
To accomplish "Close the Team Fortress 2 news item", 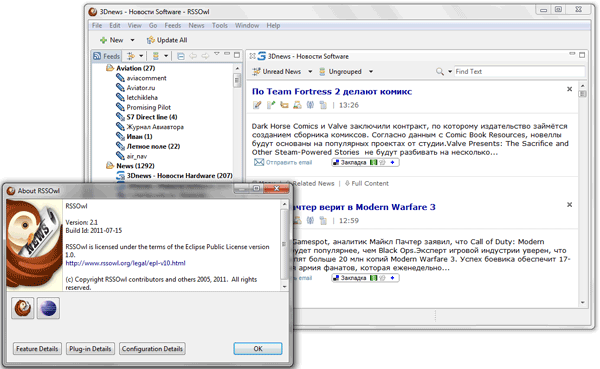I will pyautogui.click(x=569, y=89).
